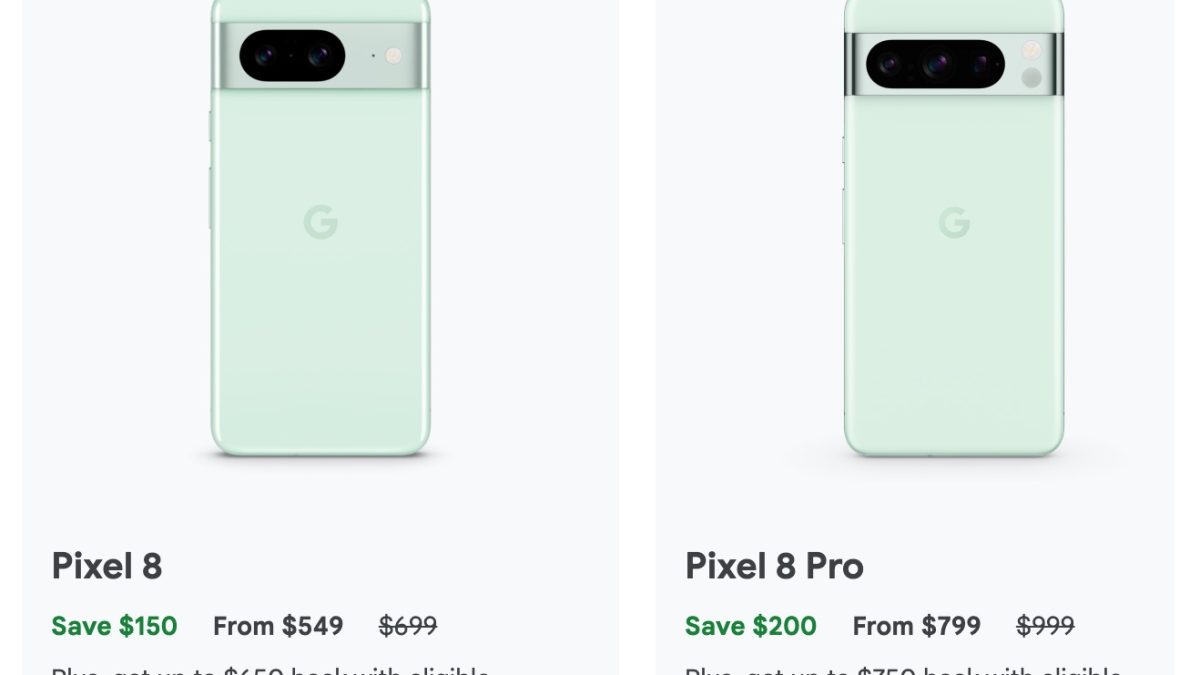Click the Pixel 8 camera flash
Viewport: 1200px width, 675px height.
pyautogui.click(x=394, y=55)
